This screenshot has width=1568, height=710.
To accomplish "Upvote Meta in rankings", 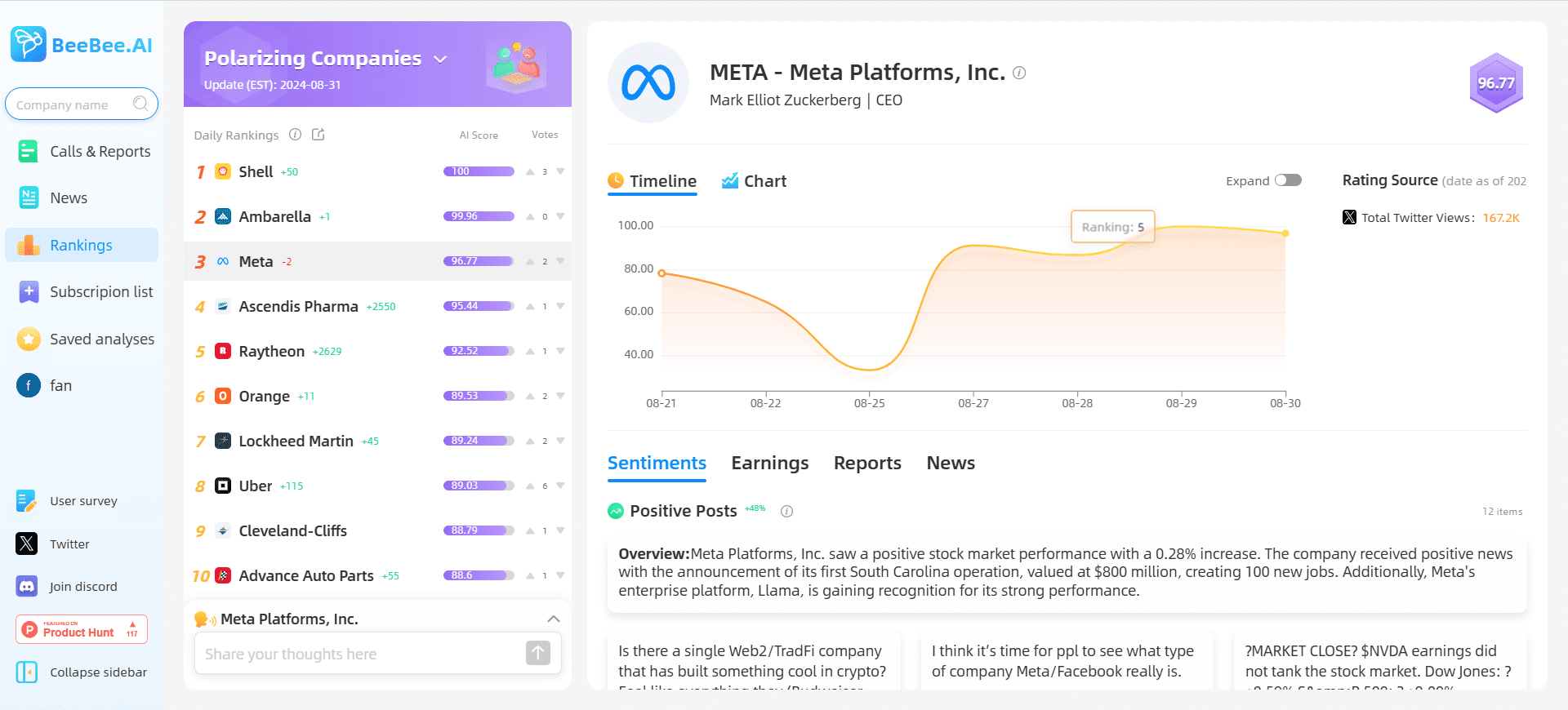I will click(x=530, y=261).
